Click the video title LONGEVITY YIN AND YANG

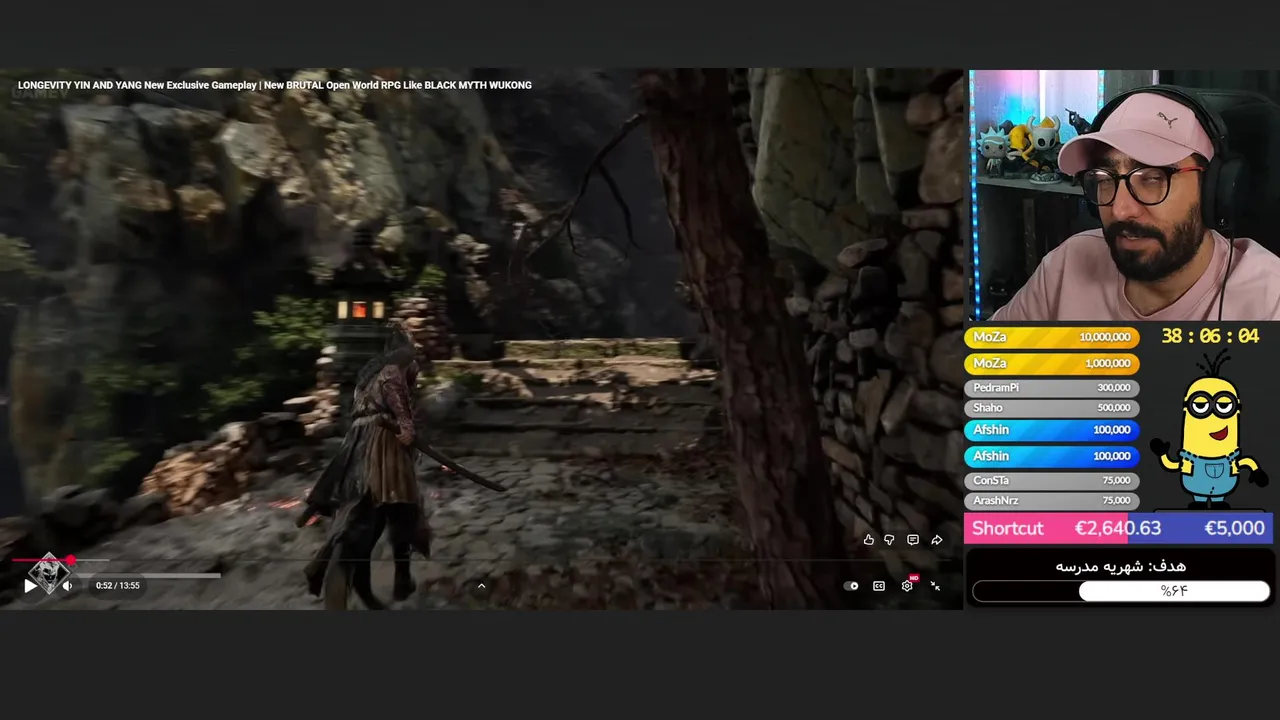[x=274, y=85]
